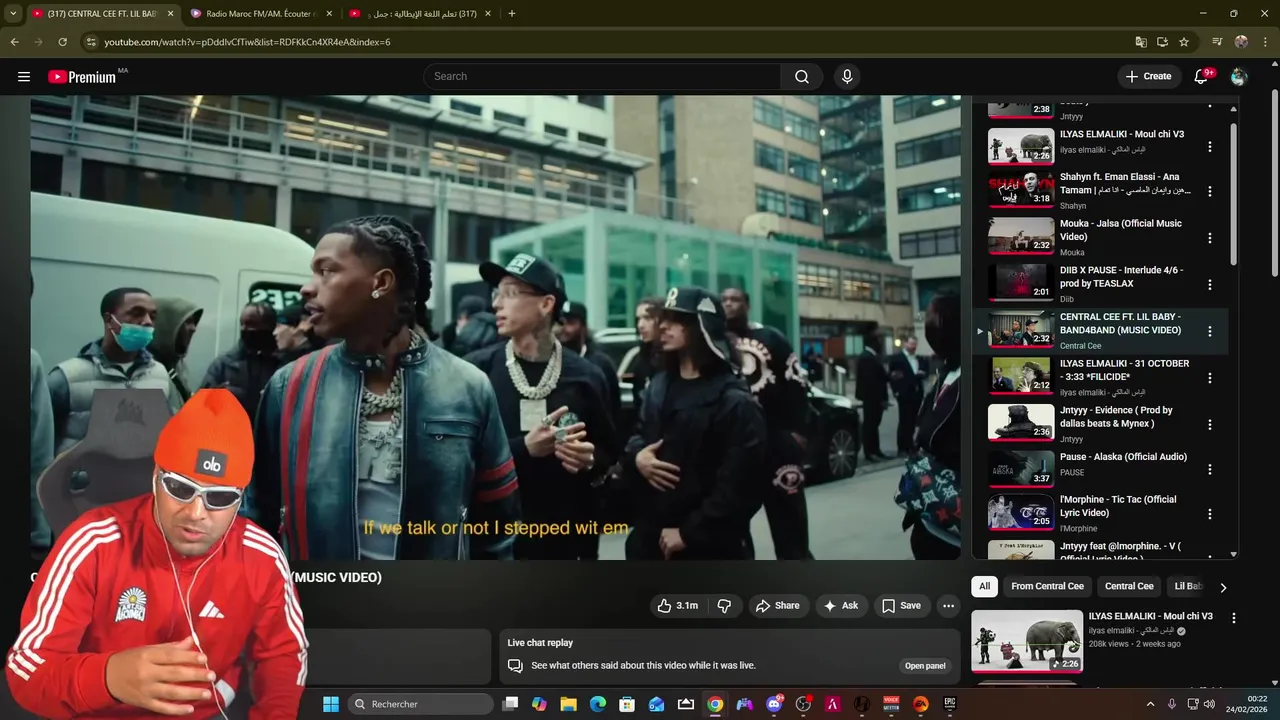Play Pause - Alaska thumbnail in playlist
This screenshot has height=720, width=1280.
tap(1021, 468)
